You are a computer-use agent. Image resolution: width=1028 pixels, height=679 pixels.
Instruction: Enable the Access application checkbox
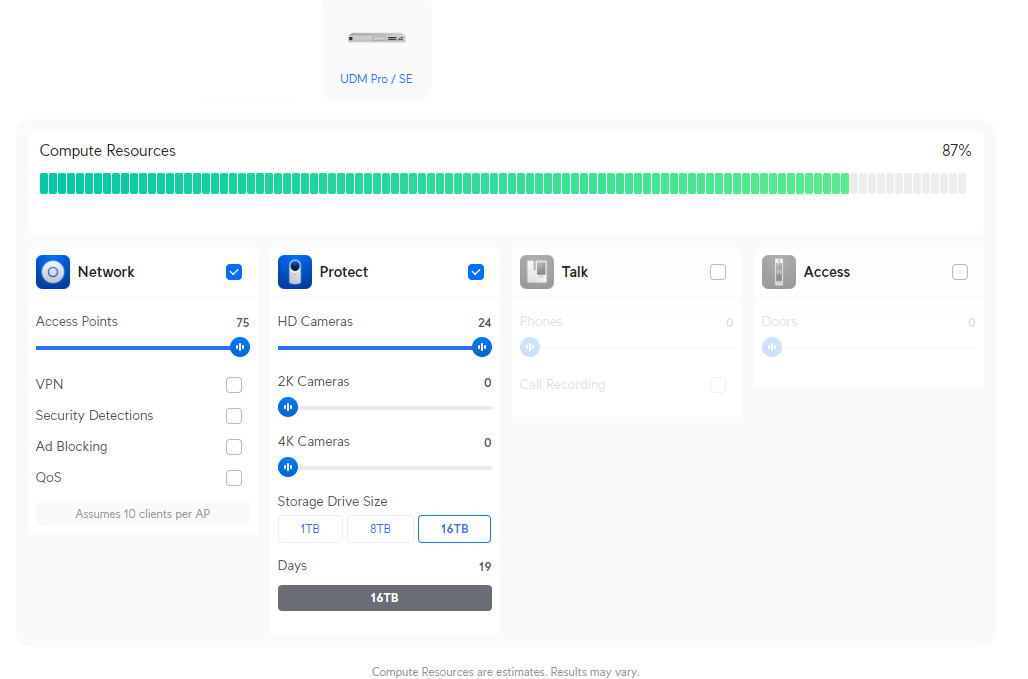[960, 272]
